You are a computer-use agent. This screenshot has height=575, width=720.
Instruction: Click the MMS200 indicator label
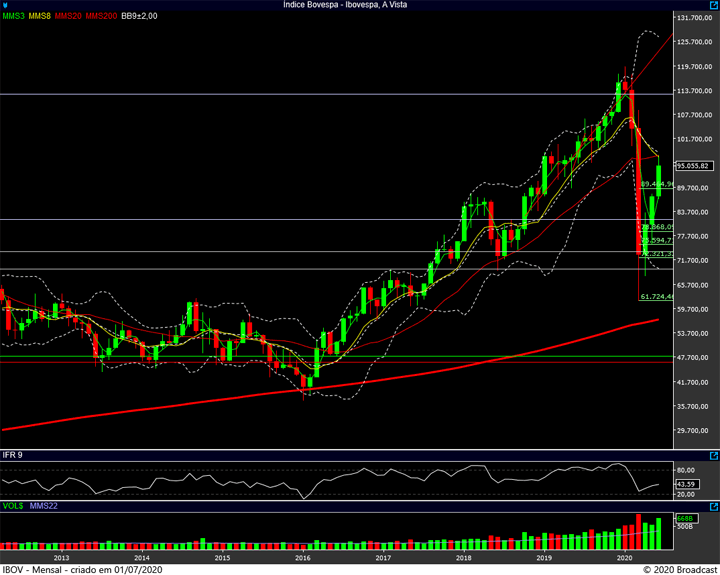click(x=100, y=17)
